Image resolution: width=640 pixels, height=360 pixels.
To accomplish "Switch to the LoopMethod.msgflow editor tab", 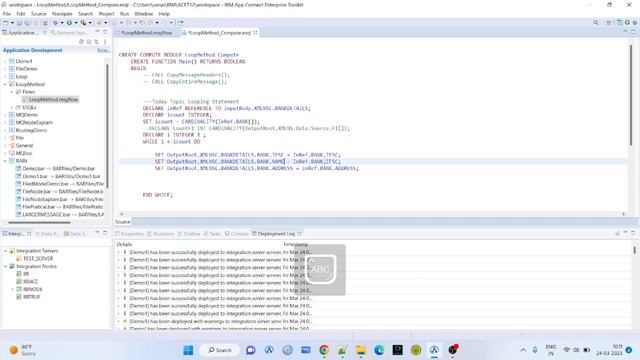I will coord(147,33).
